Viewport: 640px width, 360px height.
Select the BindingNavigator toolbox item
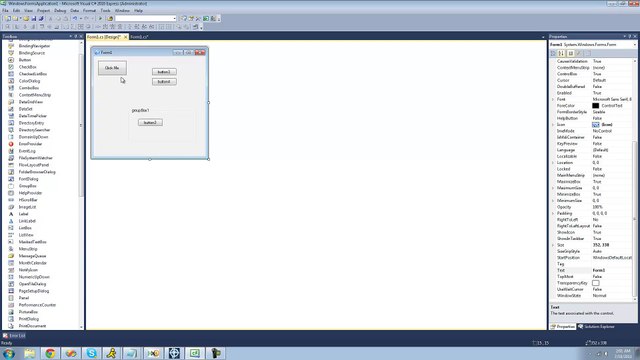pyautogui.click(x=34, y=46)
